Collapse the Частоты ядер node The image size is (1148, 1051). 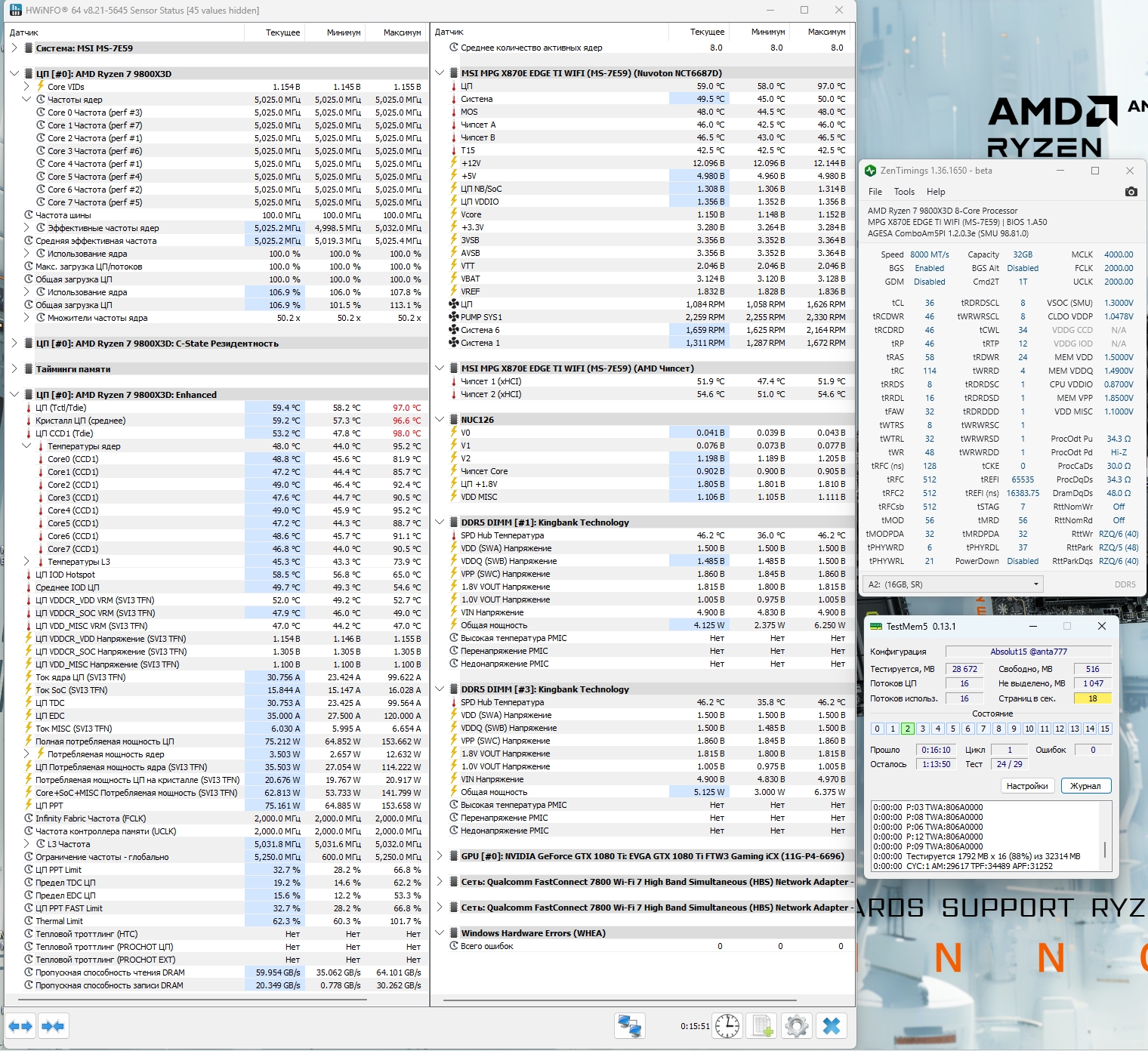pyautogui.click(x=26, y=100)
